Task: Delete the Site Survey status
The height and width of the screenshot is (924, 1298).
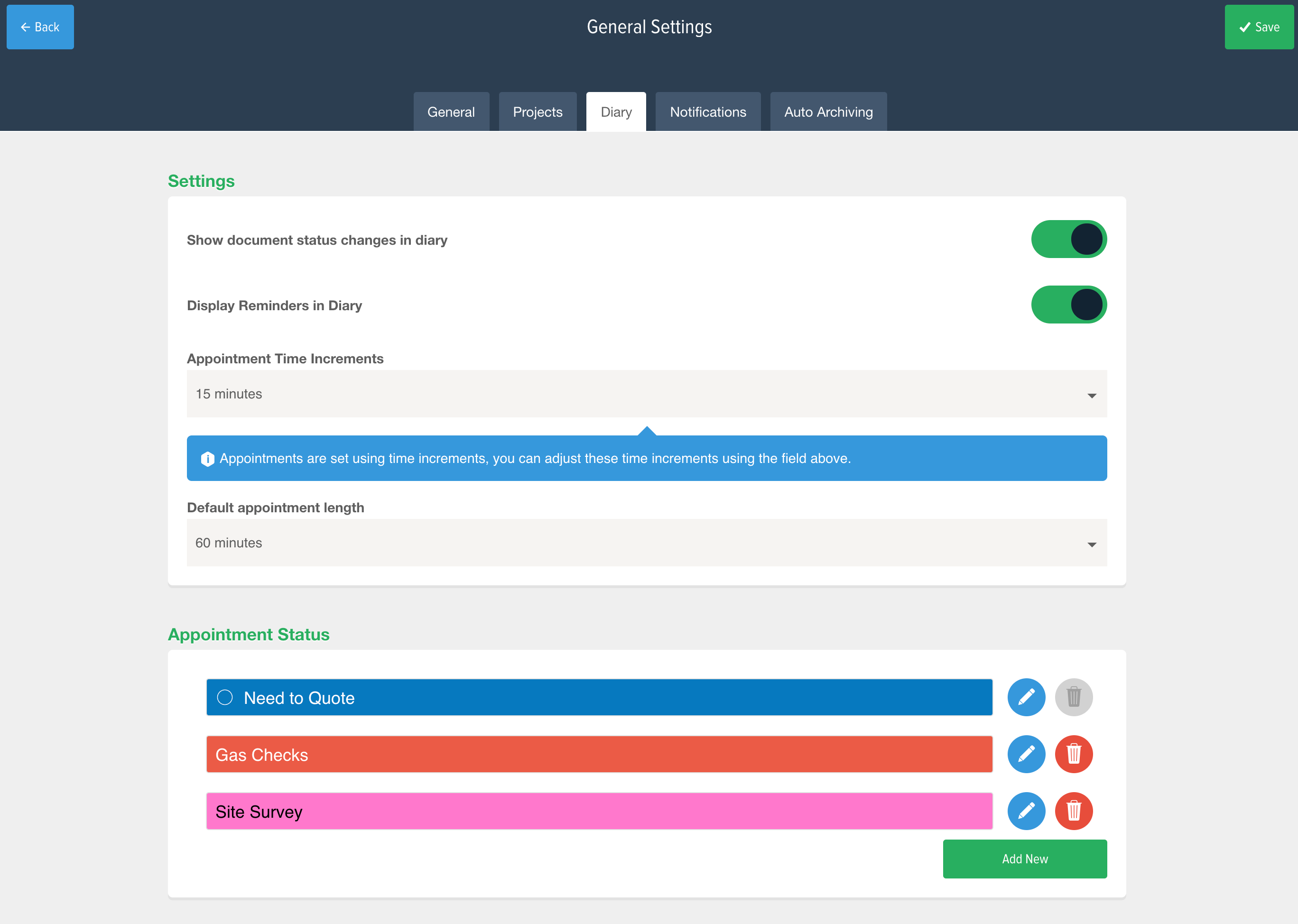Action: coord(1075,811)
